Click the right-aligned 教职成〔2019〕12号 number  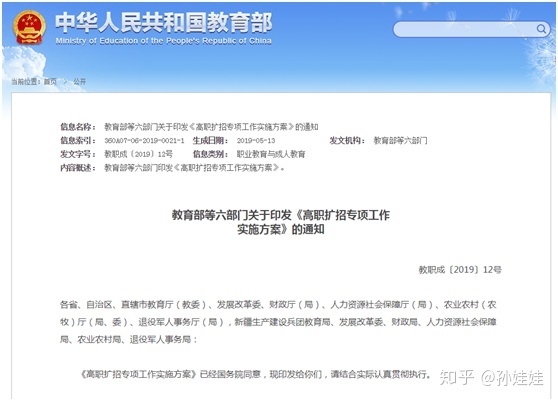(460, 270)
